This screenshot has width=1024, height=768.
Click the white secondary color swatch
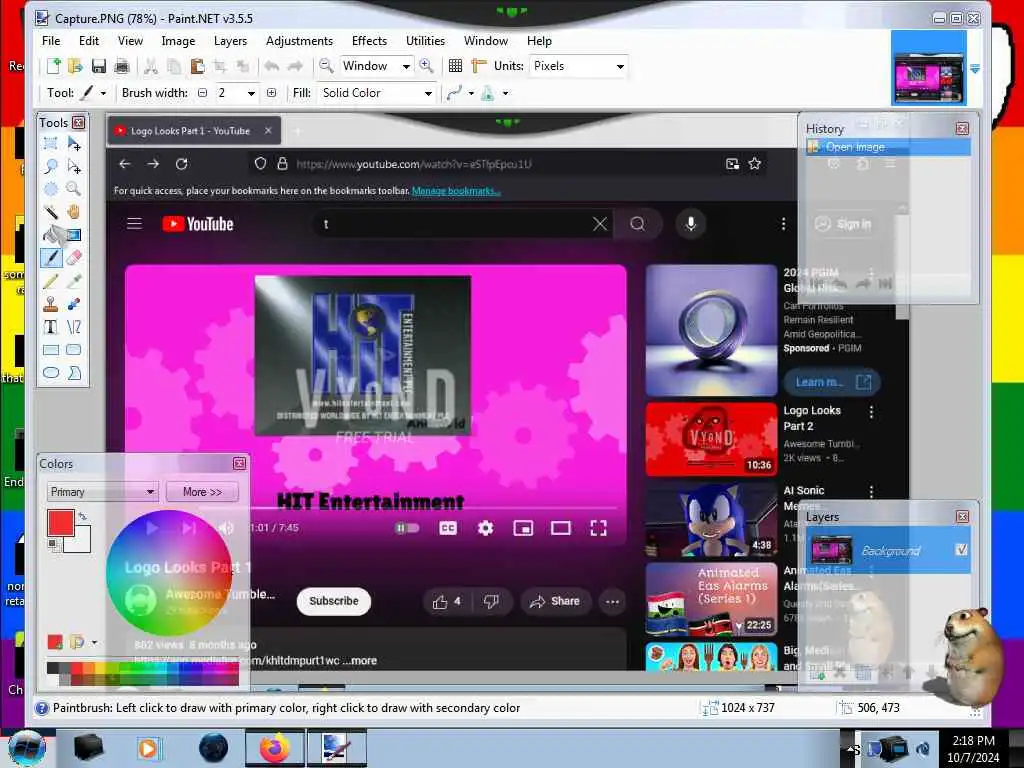[80, 542]
